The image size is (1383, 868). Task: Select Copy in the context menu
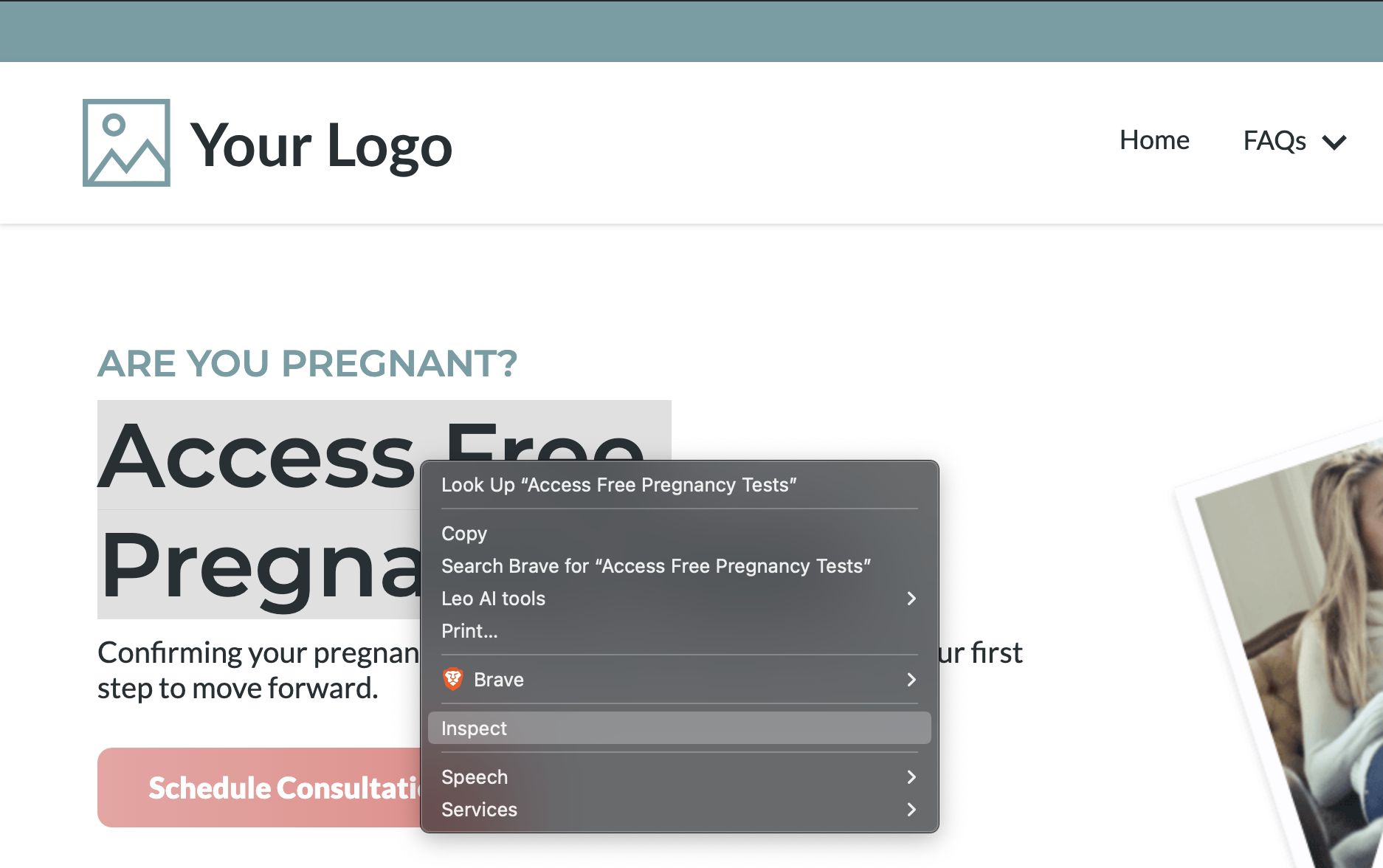[680, 534]
